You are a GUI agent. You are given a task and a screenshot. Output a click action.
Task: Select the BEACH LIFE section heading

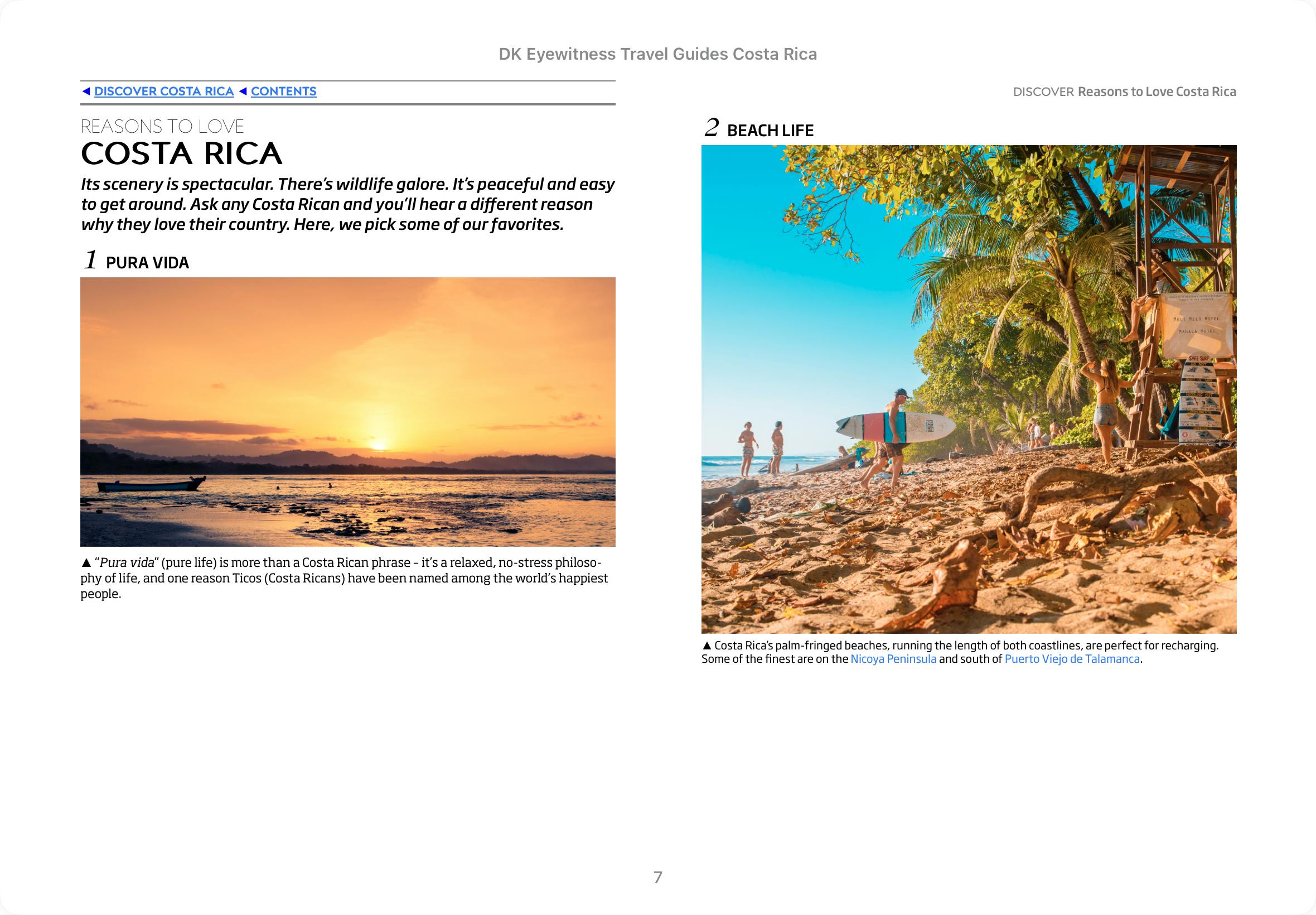[x=770, y=131]
